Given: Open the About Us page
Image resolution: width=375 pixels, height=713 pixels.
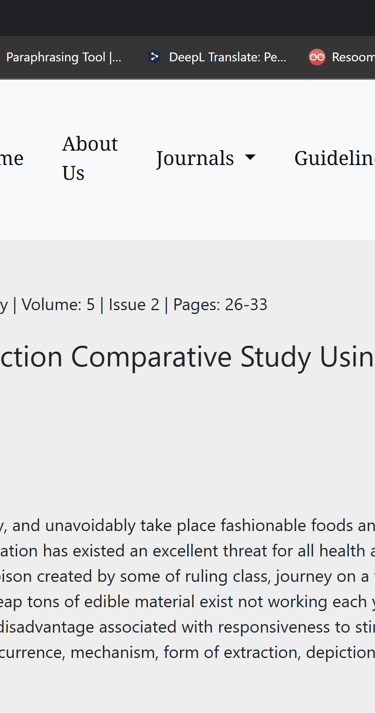Looking at the screenshot, I should [90, 158].
